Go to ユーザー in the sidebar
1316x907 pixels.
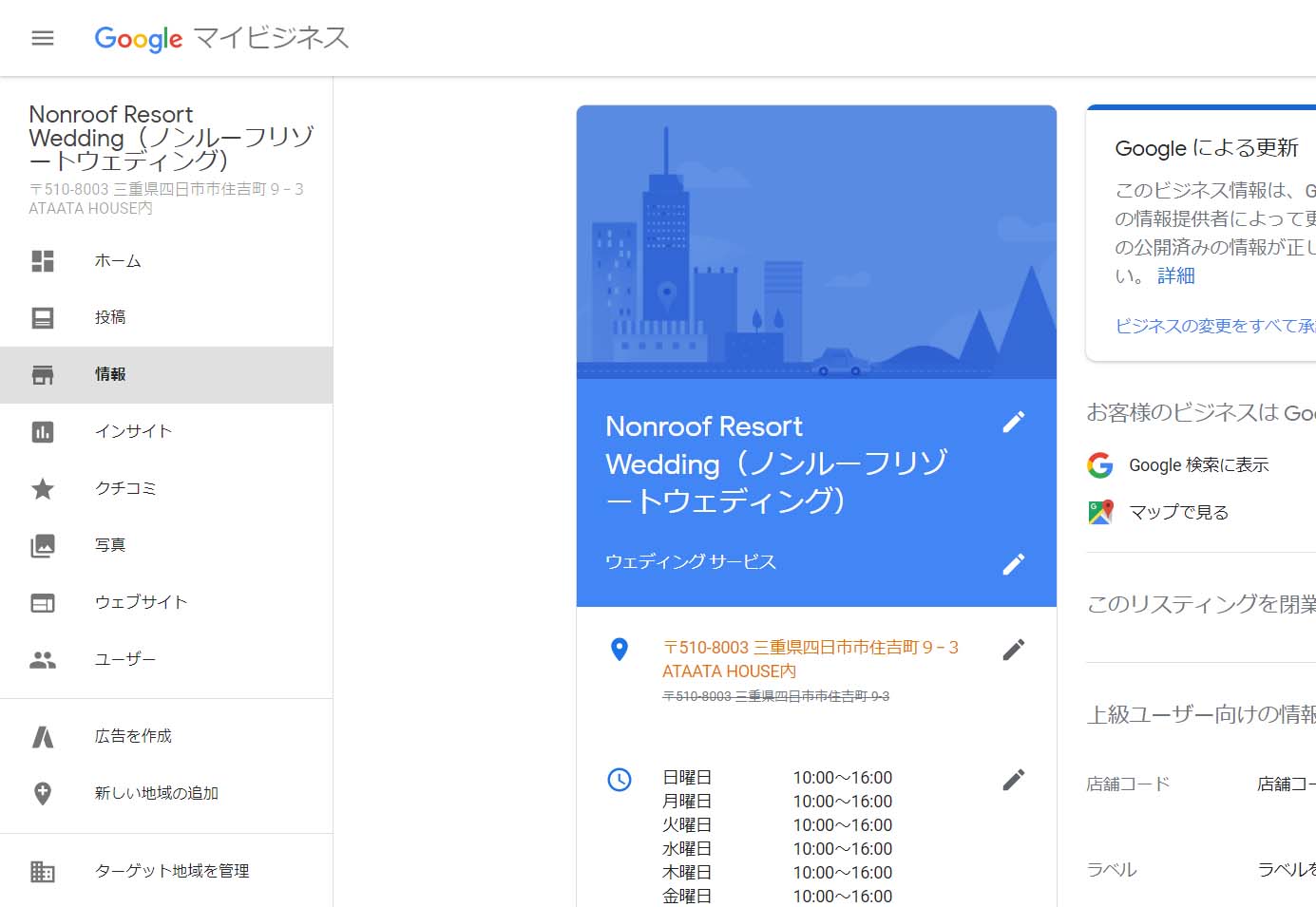pyautogui.click(x=166, y=660)
